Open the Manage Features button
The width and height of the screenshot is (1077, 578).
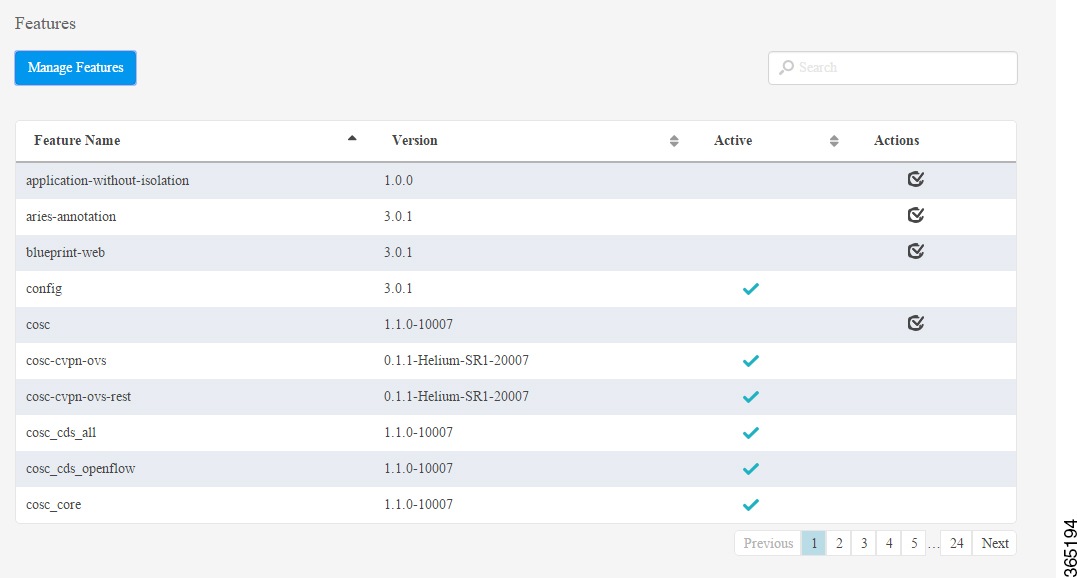[76, 68]
